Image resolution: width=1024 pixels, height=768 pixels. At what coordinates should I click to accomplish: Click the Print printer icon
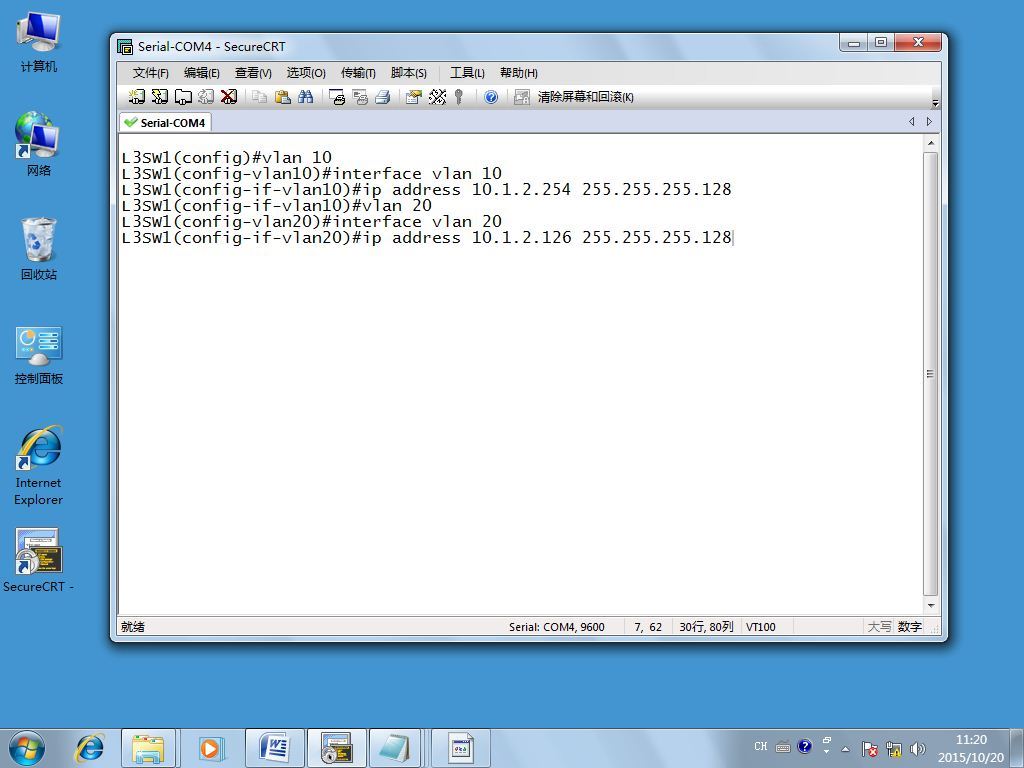pyautogui.click(x=383, y=97)
